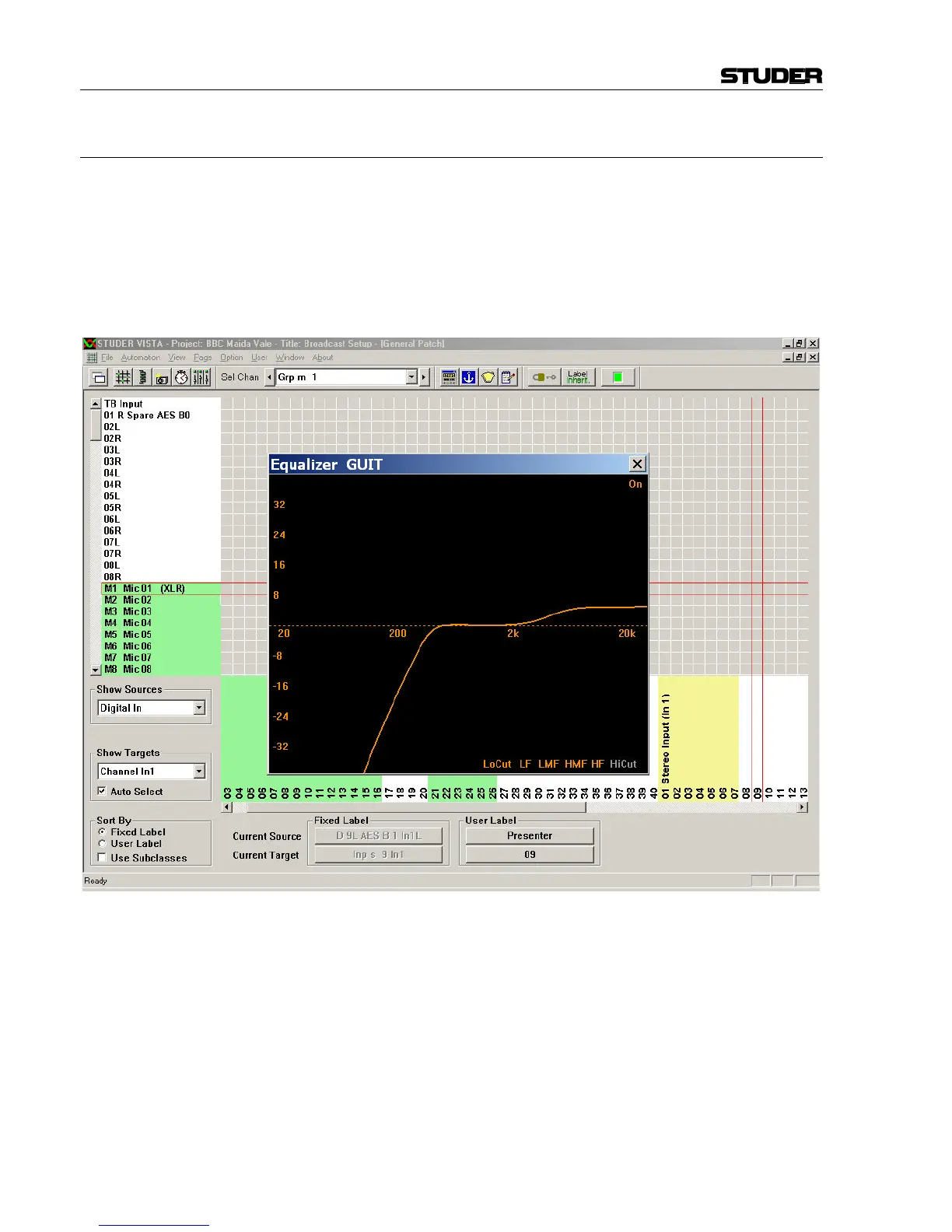Click the blue anchor toolbar icon
Image resolution: width=952 pixels, height=1232 pixels.
coord(468,377)
